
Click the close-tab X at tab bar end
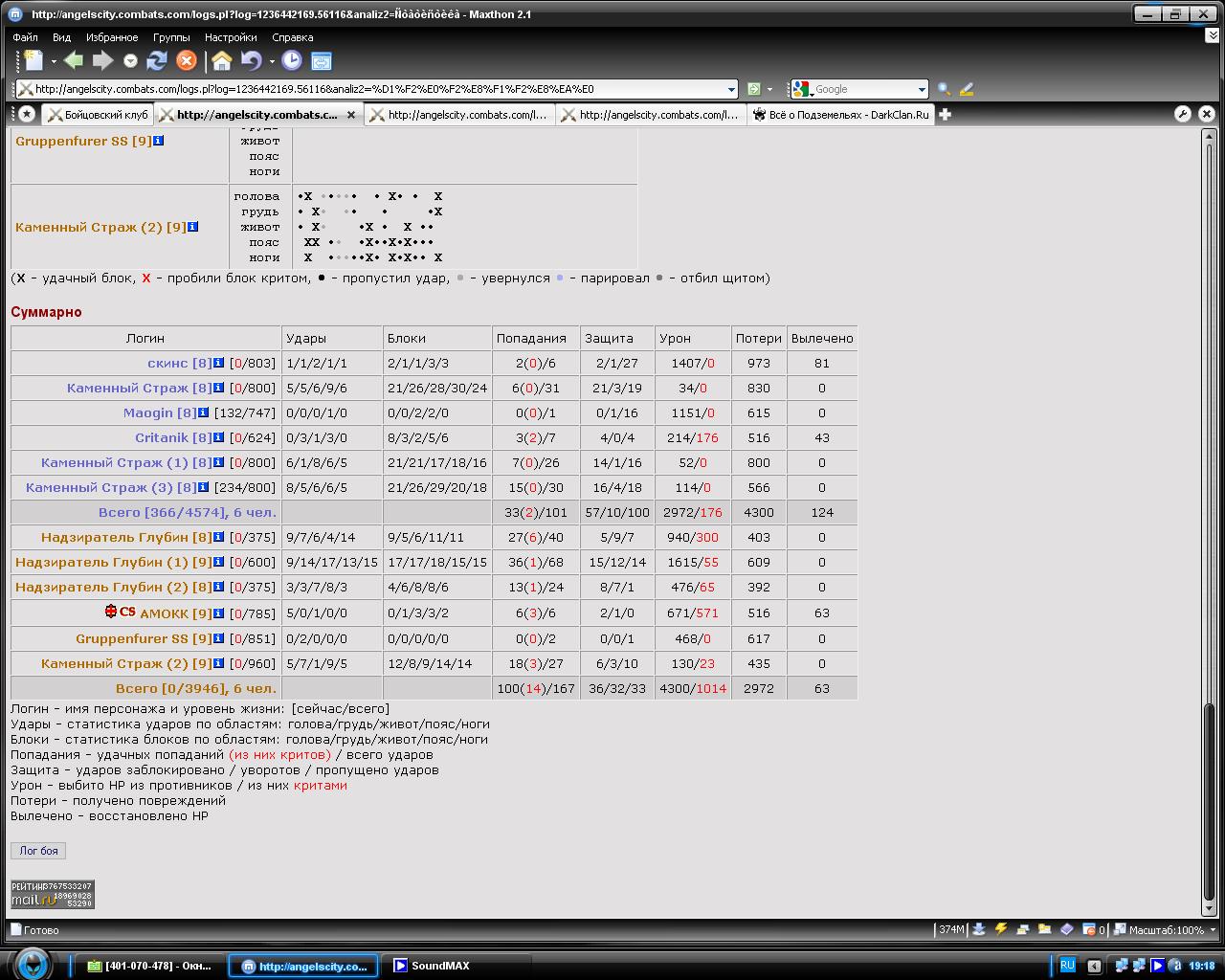(x=1207, y=114)
